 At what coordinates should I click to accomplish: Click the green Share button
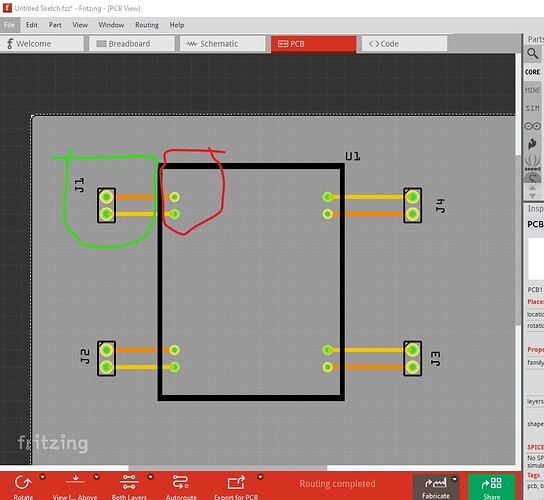tap(492, 487)
